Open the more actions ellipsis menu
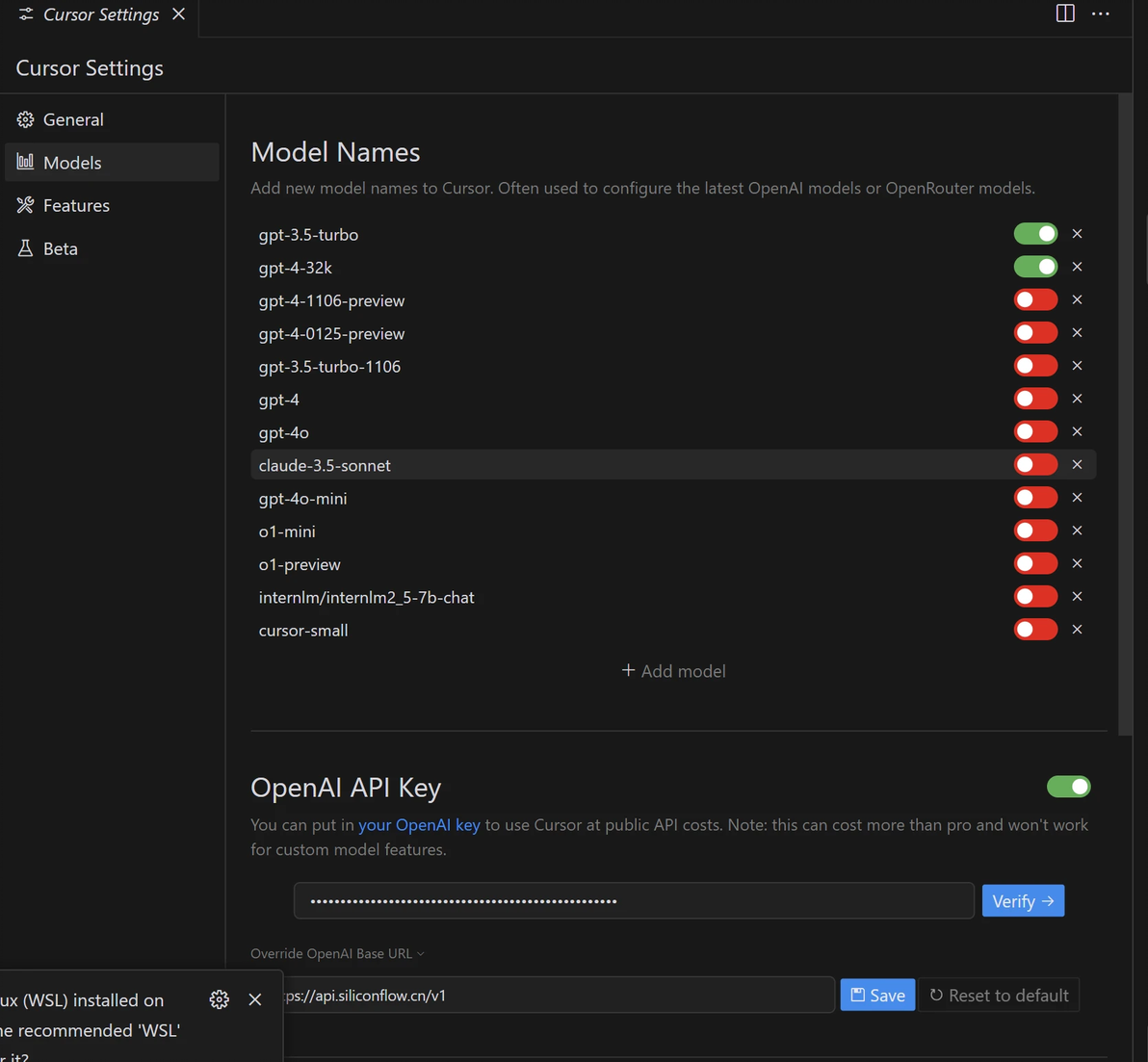Screen dimensions: 1148x1062 [x=1101, y=13]
